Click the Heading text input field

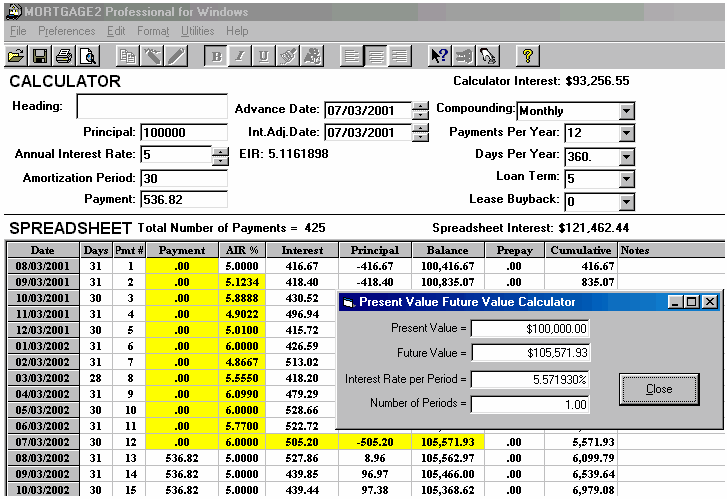coord(152,106)
